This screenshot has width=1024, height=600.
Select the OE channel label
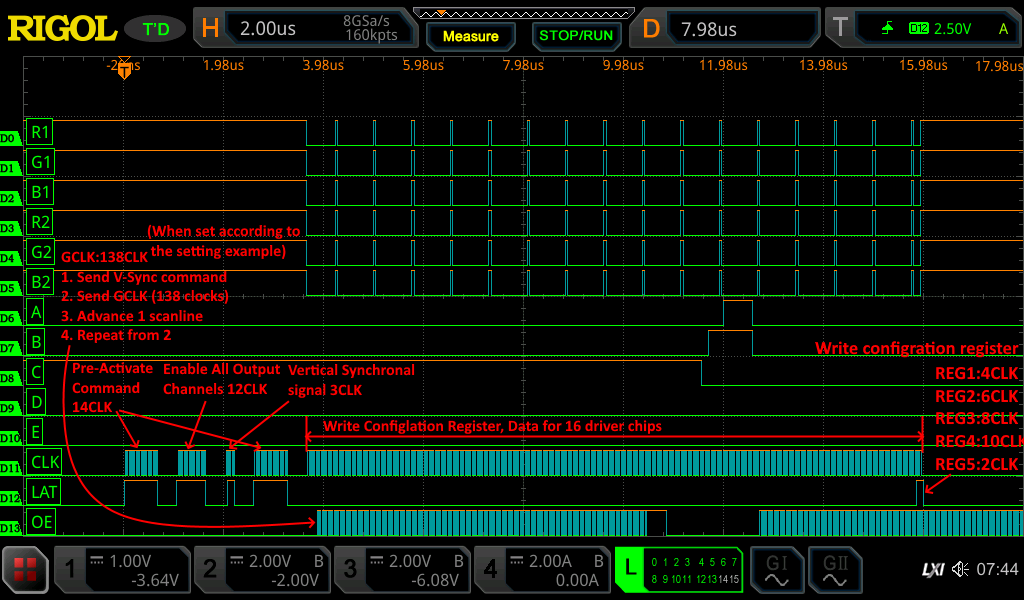click(x=41, y=522)
